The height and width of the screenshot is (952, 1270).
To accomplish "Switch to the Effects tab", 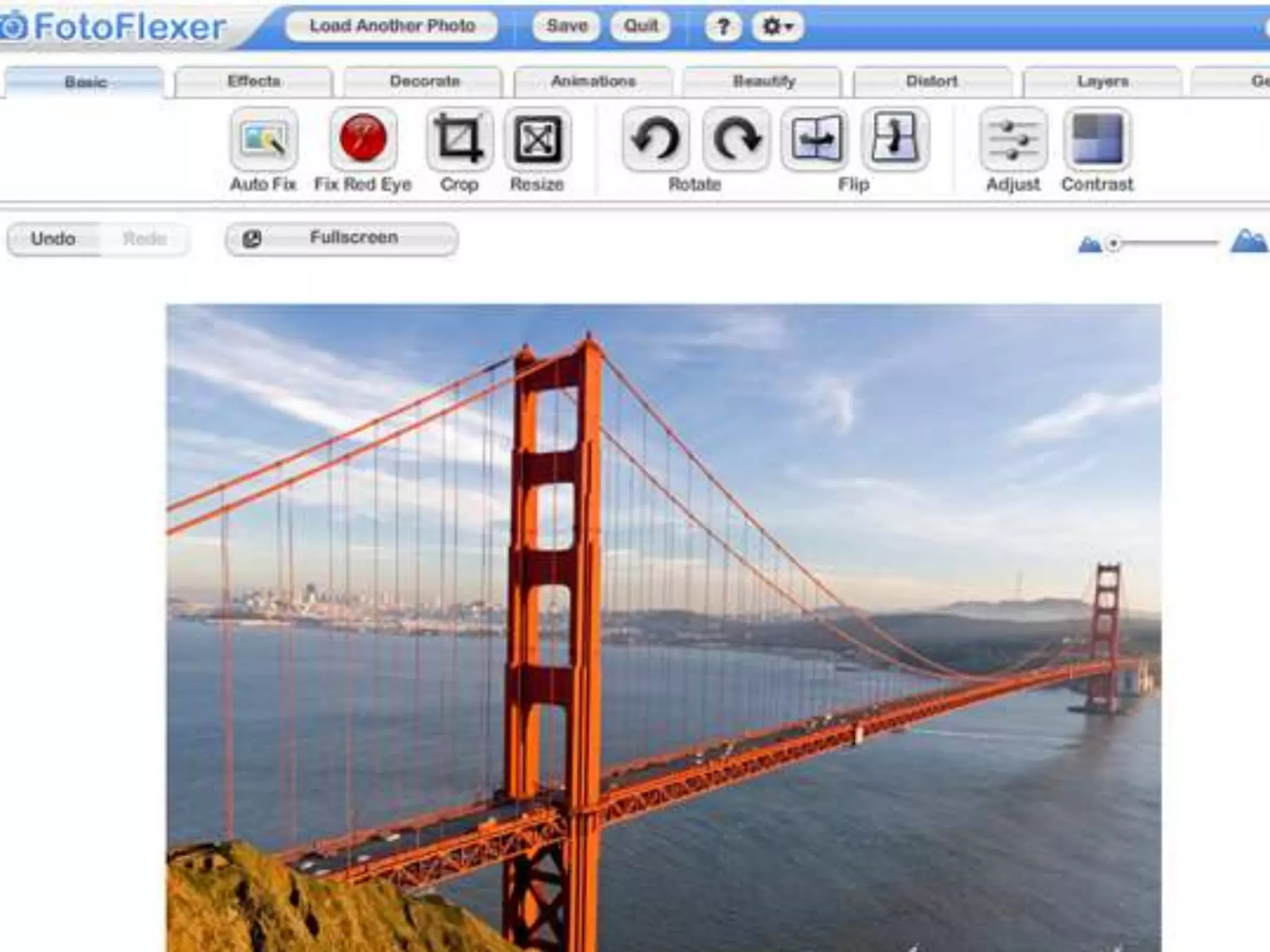I will pyautogui.click(x=254, y=82).
